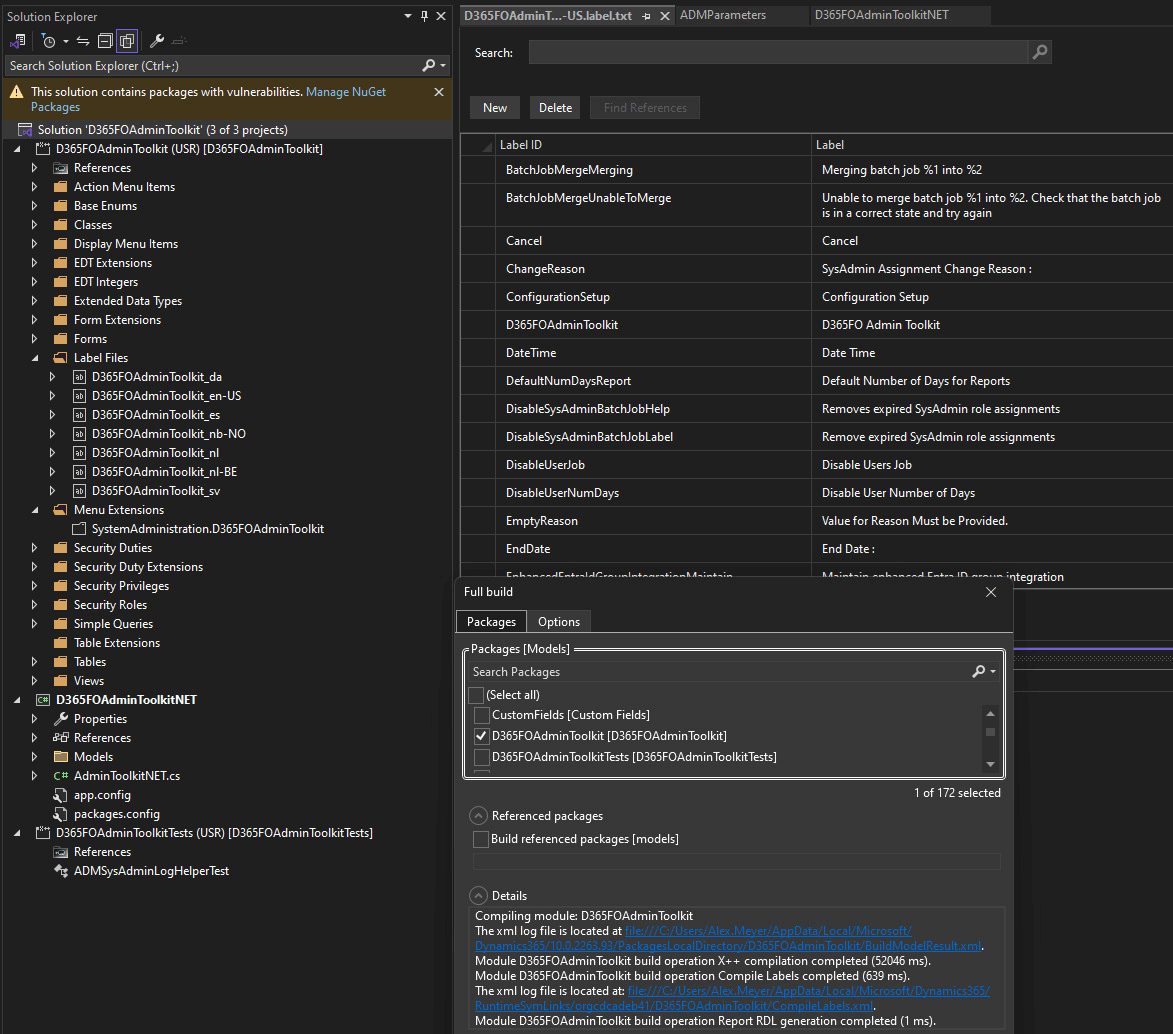Switch to the ADMParameters tab

click(x=723, y=15)
